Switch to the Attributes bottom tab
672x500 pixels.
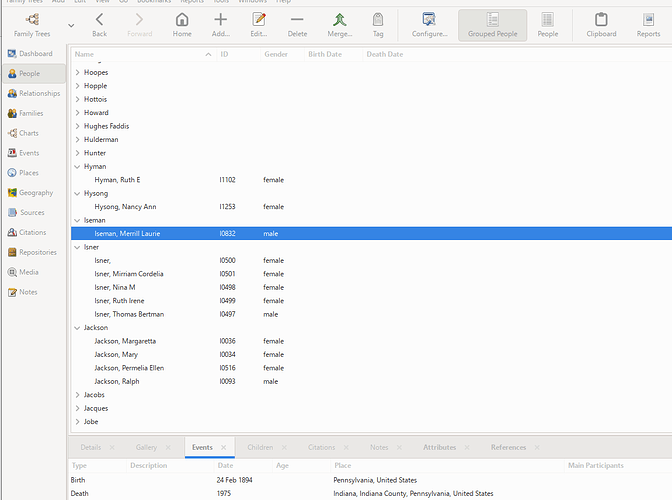click(x=440, y=447)
